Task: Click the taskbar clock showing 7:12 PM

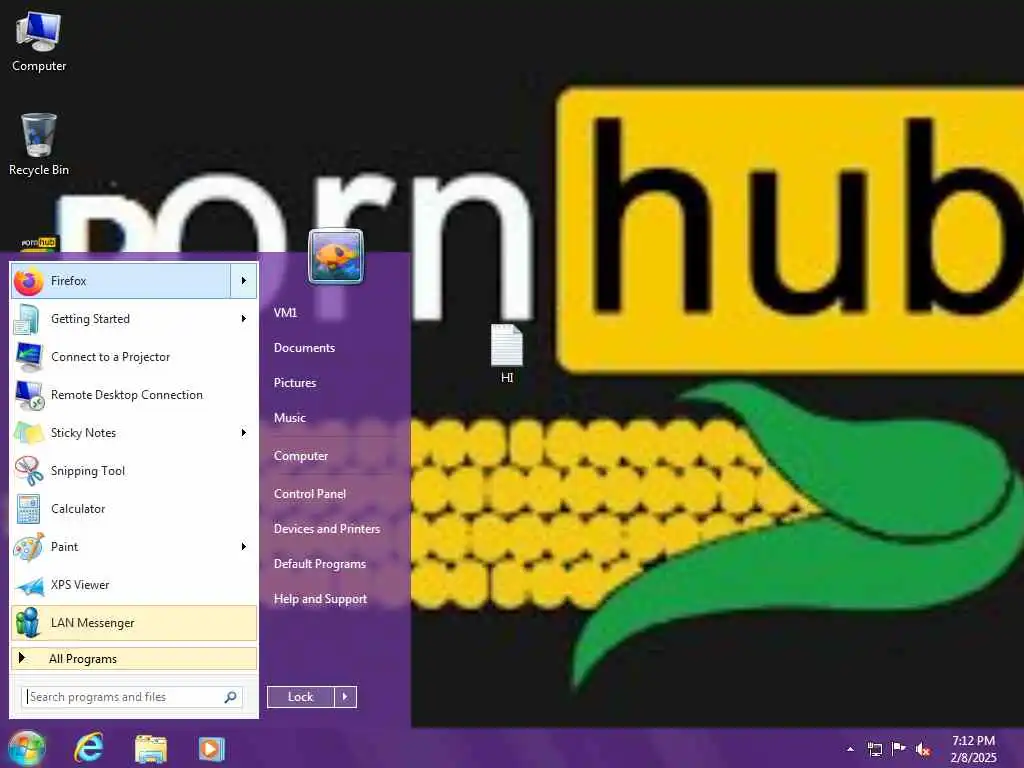Action: pyautogui.click(x=973, y=741)
